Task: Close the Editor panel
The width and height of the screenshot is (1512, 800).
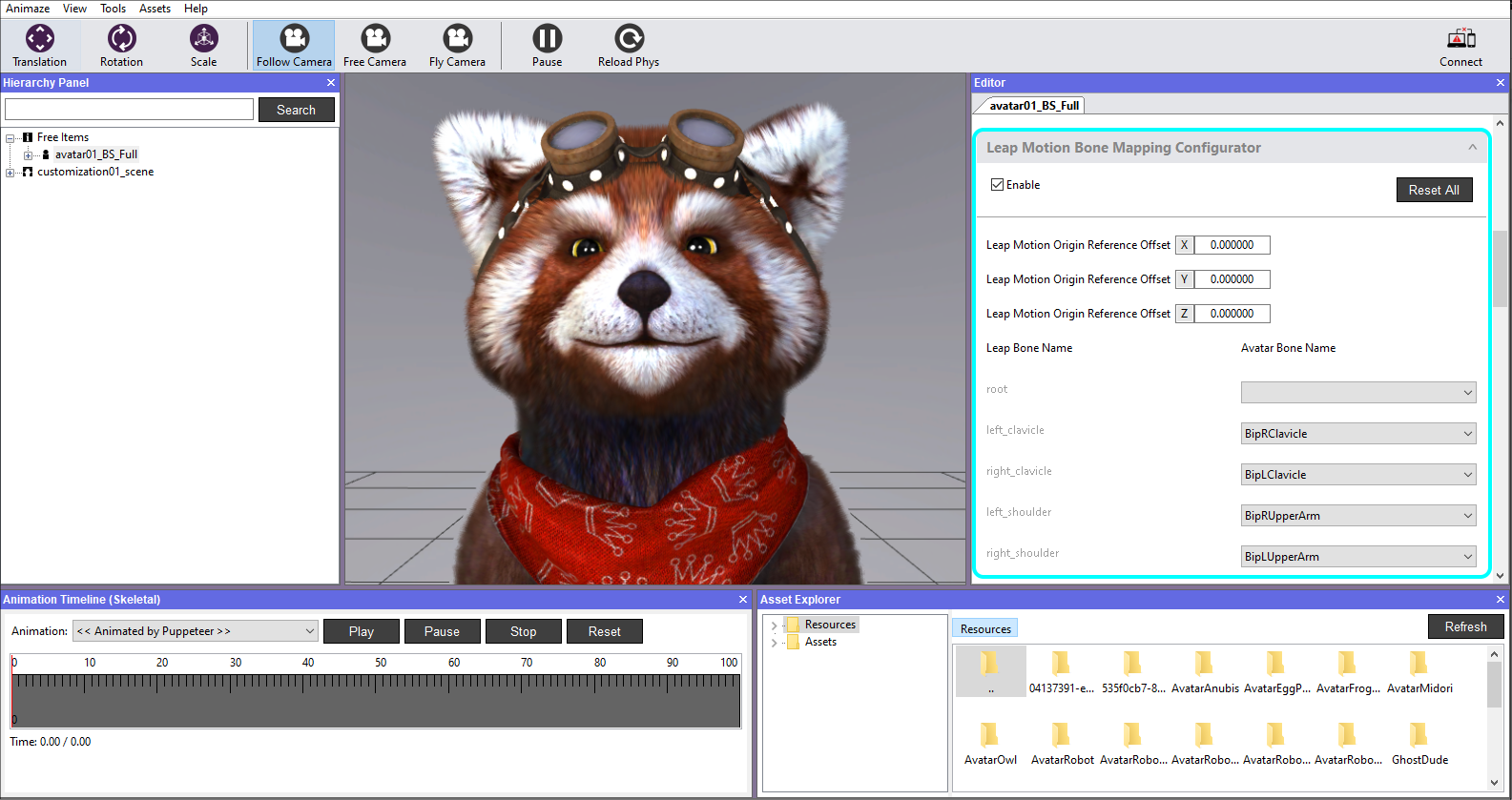Action: point(1501,83)
